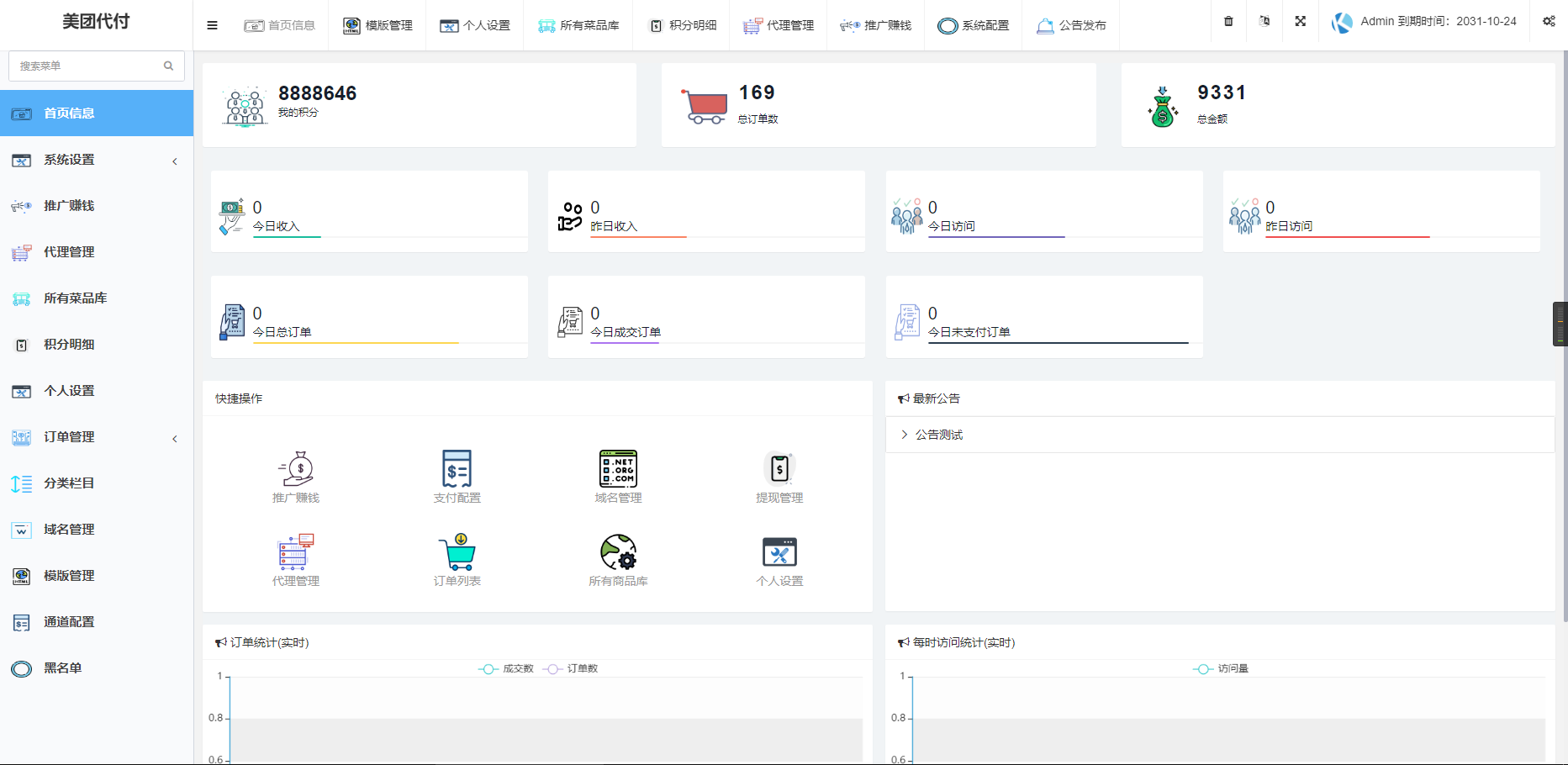Open the 公告发布 top navigation link
The height and width of the screenshot is (765, 1568).
(1071, 25)
